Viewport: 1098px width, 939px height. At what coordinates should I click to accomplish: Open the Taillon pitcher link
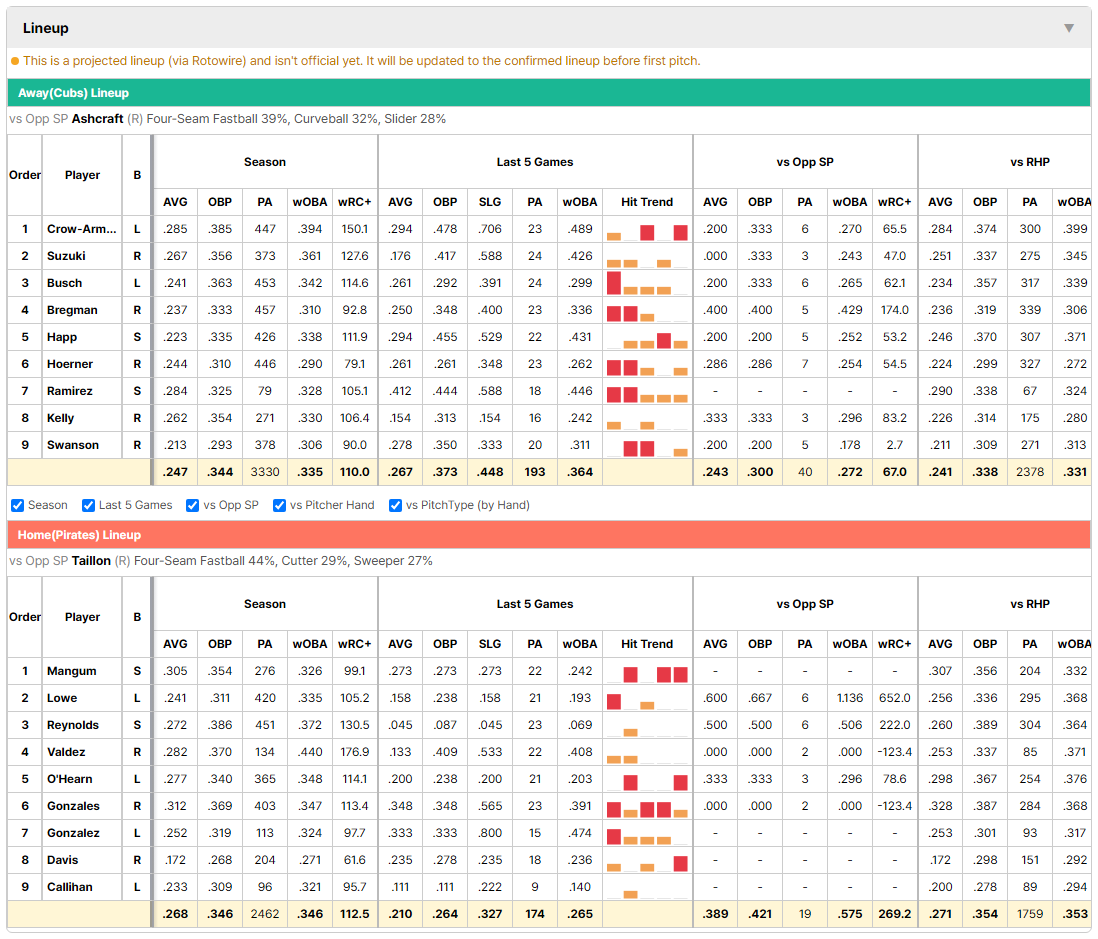(x=91, y=561)
